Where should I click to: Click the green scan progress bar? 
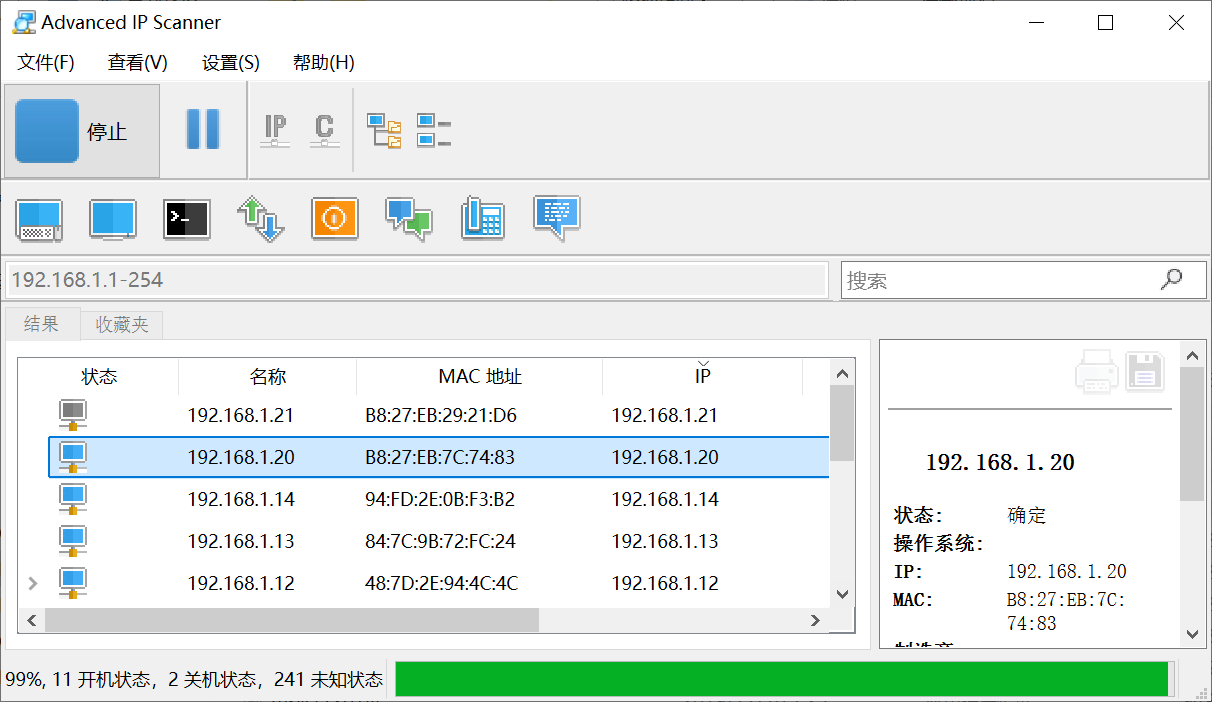point(782,679)
